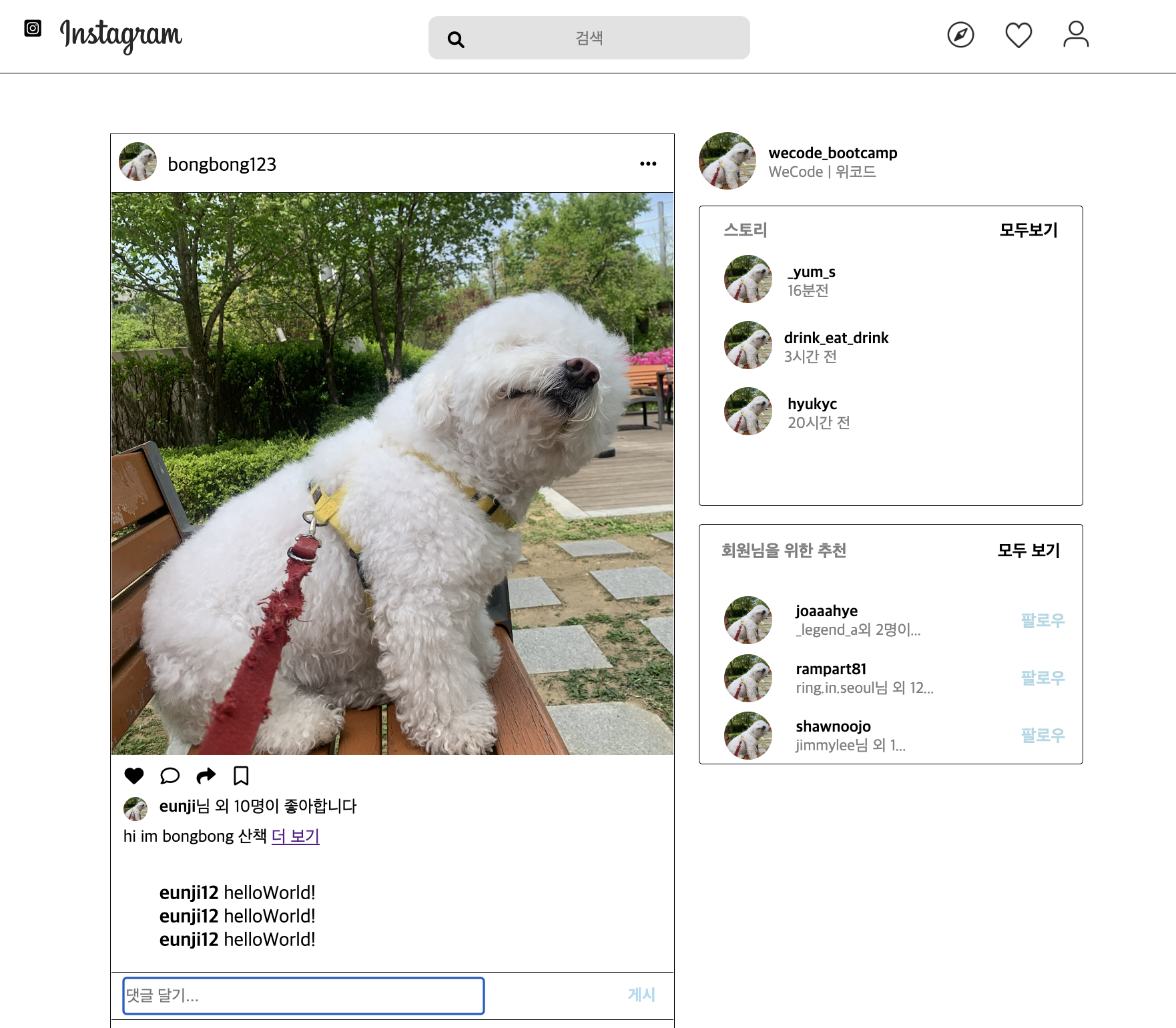
Task: Click 'jimmylee님 외 1...' subtitle text
Action: 850,745
